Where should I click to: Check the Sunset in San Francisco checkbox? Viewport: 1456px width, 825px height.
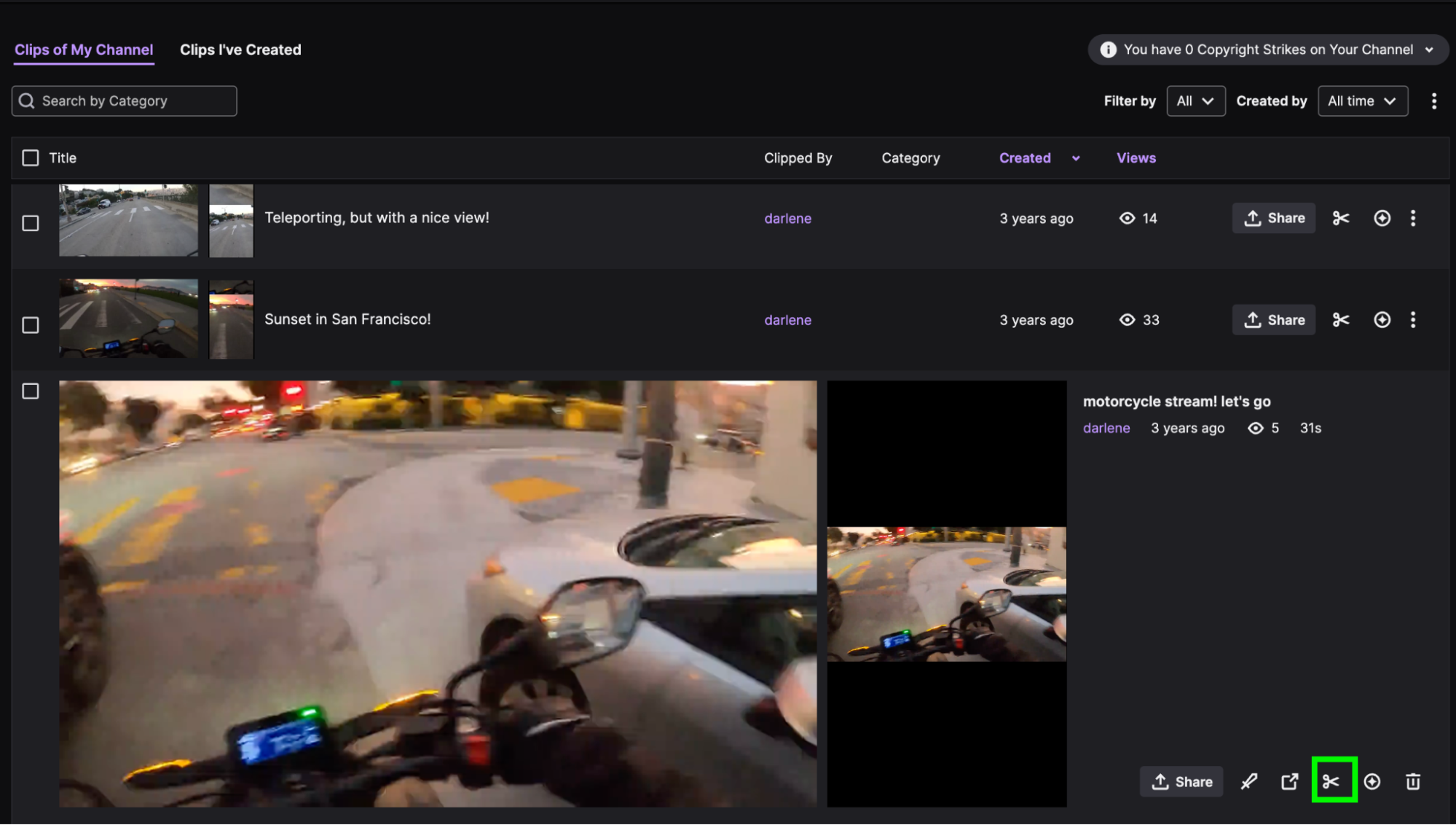31,325
